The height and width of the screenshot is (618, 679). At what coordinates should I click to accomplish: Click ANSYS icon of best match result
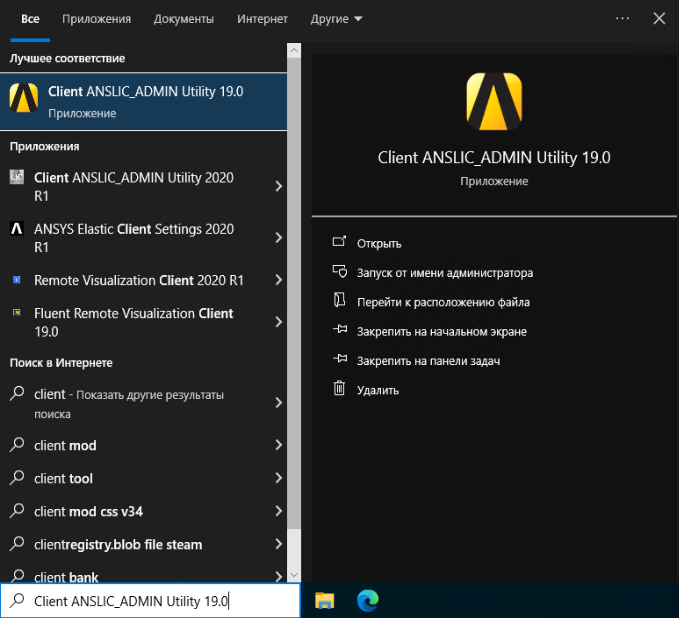[x=24, y=98]
